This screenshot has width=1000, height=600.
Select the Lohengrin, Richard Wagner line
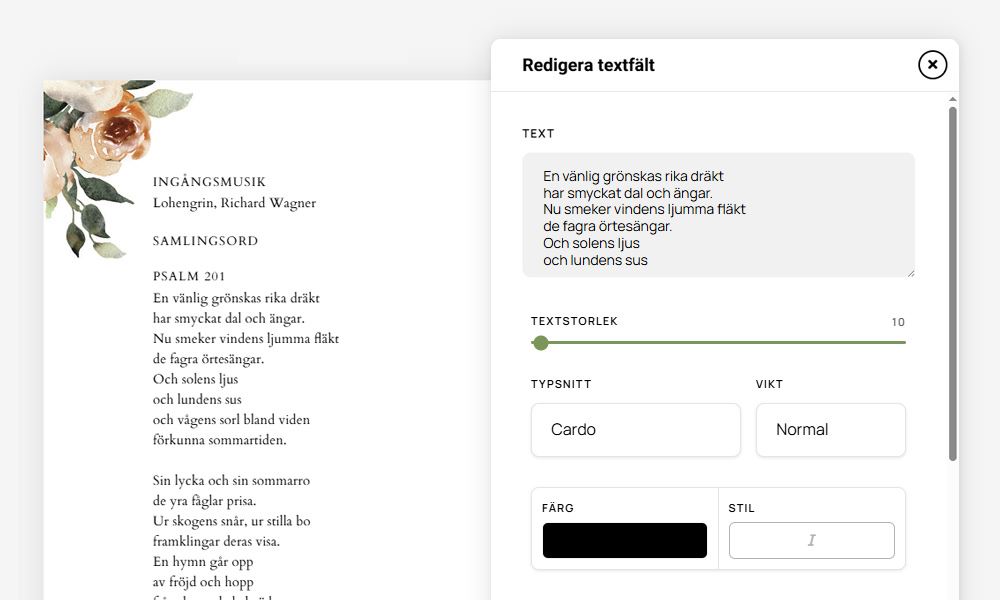pos(234,203)
